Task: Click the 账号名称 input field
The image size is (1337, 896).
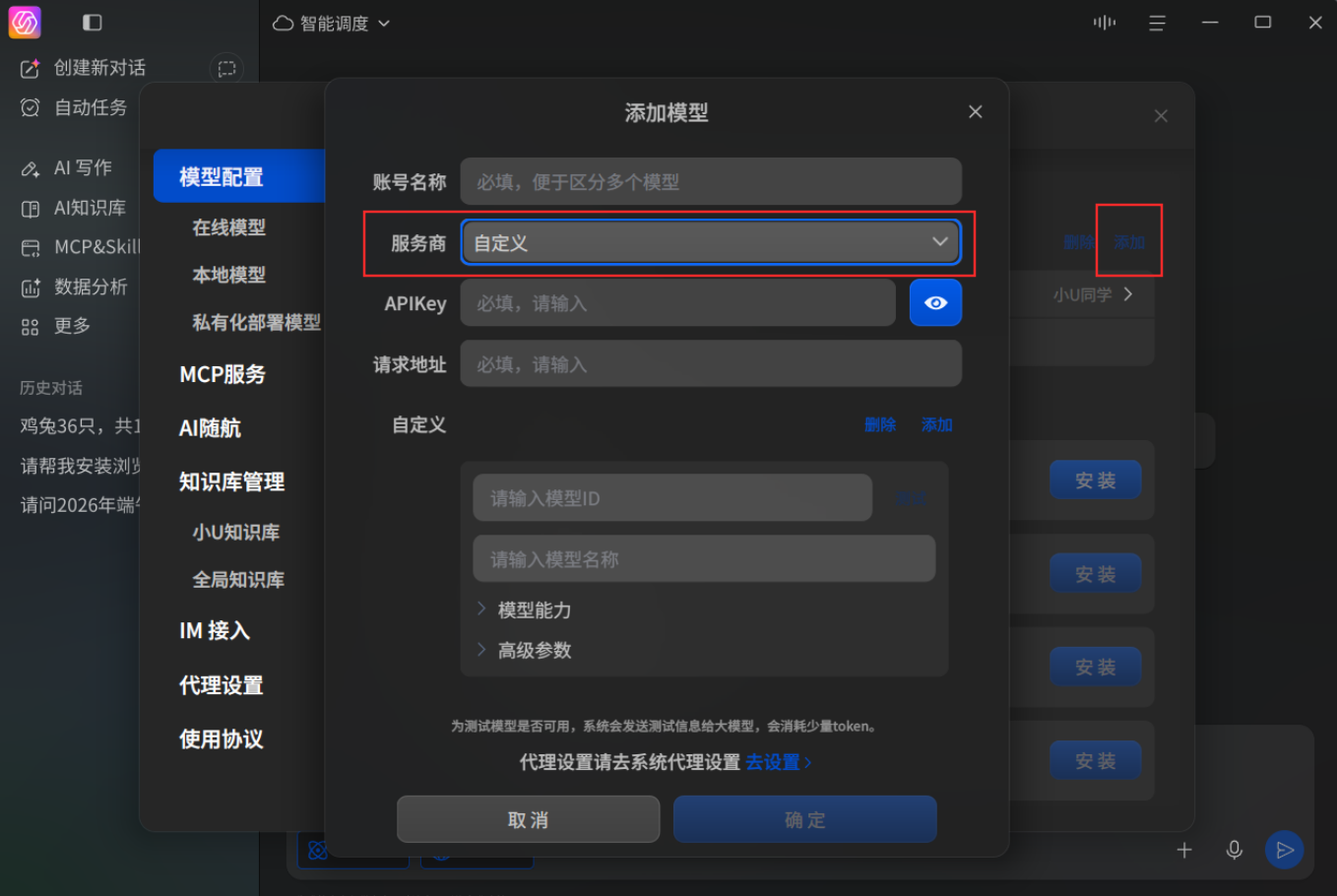Action: pyautogui.click(x=711, y=182)
